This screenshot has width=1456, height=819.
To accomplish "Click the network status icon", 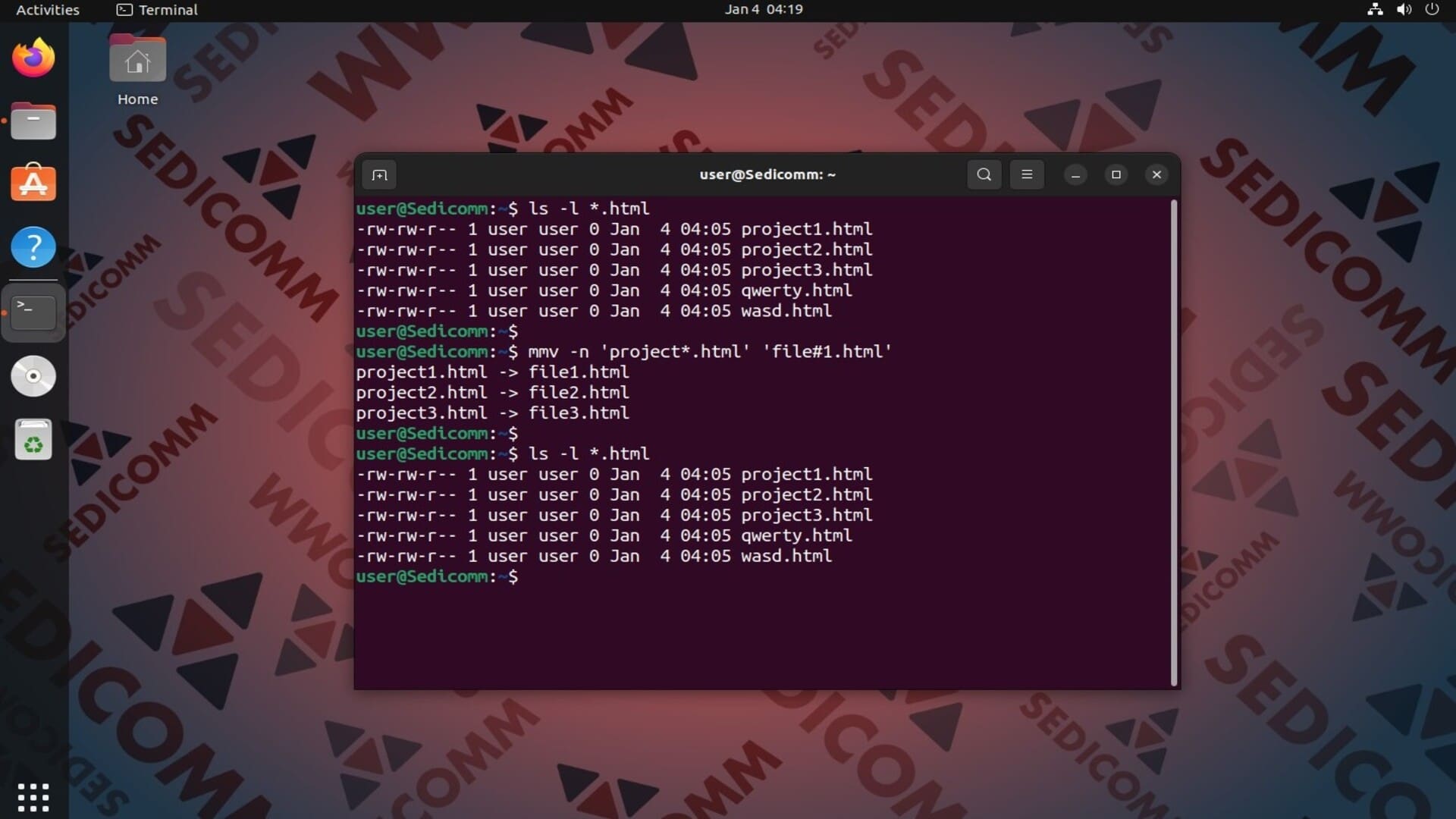I will 1375,10.
